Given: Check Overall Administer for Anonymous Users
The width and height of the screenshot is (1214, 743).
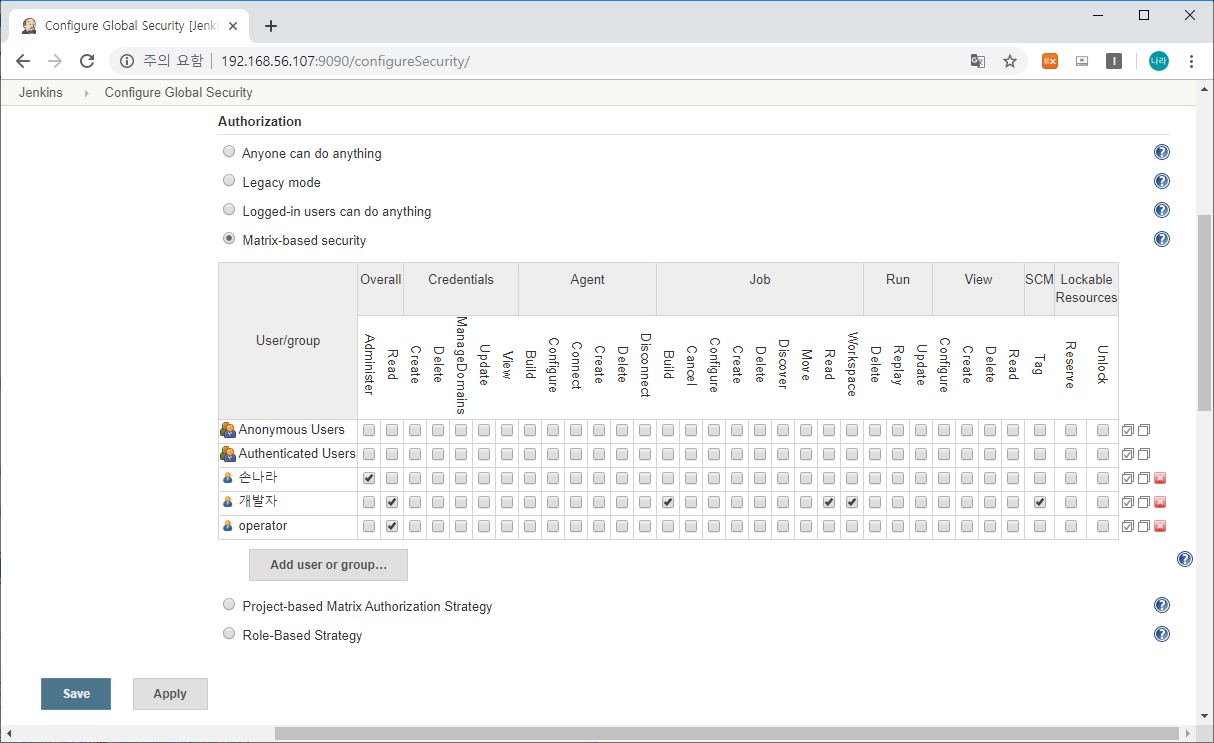Looking at the screenshot, I should [369, 430].
